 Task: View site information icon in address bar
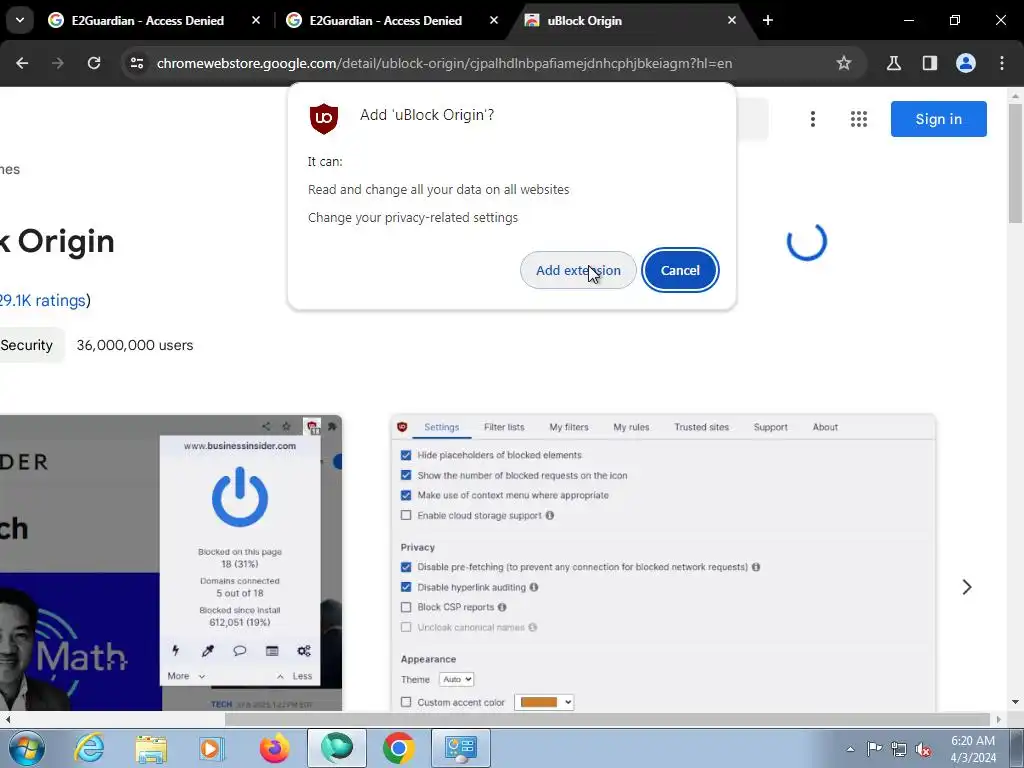(136, 63)
